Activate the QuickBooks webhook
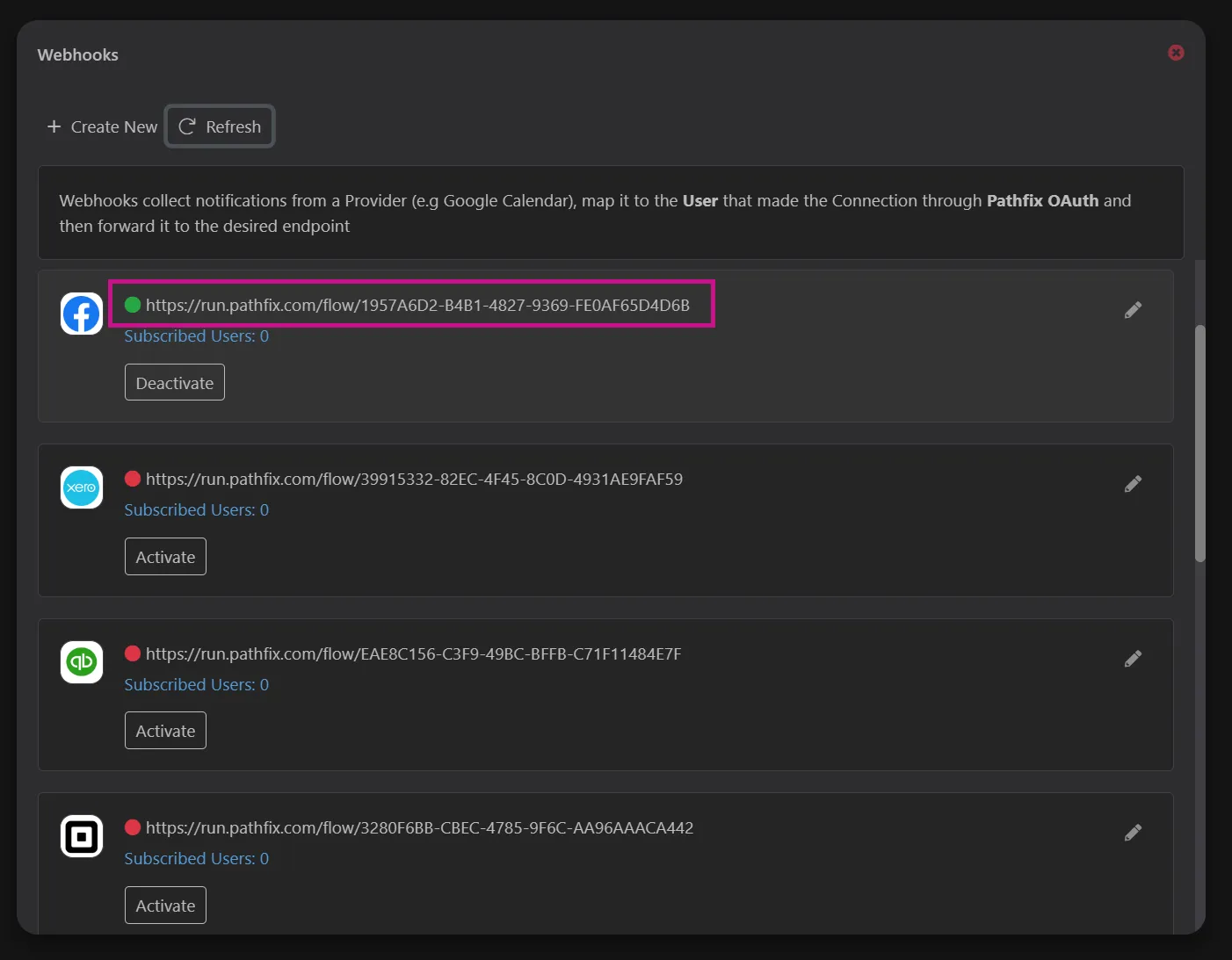The image size is (1232, 960). click(165, 731)
